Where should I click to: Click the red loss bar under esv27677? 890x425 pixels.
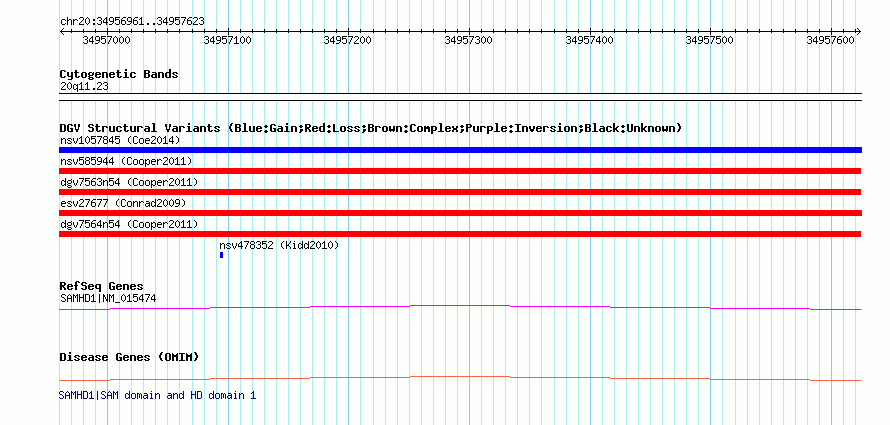tap(460, 213)
